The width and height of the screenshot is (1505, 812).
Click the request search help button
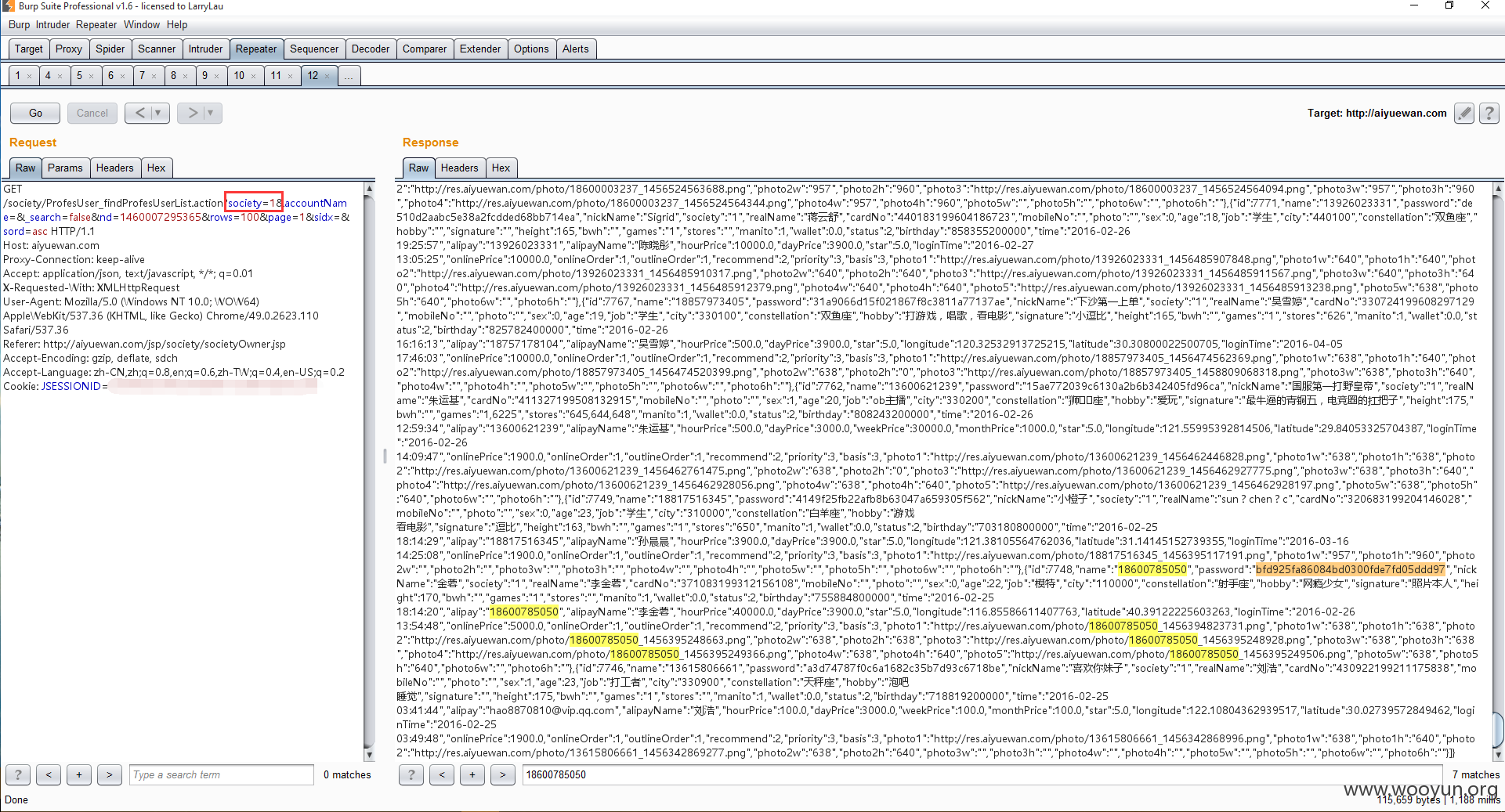pos(18,774)
